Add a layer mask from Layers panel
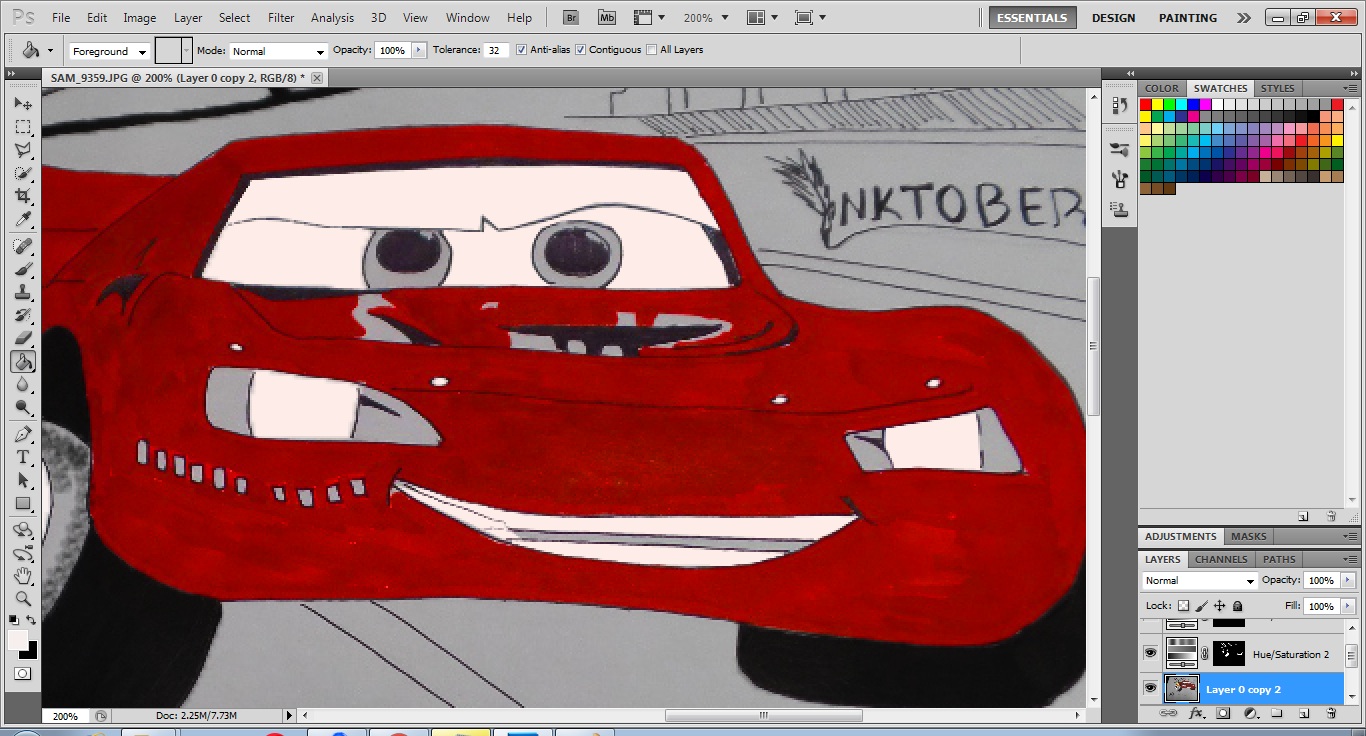1366x736 pixels. coord(1222,713)
